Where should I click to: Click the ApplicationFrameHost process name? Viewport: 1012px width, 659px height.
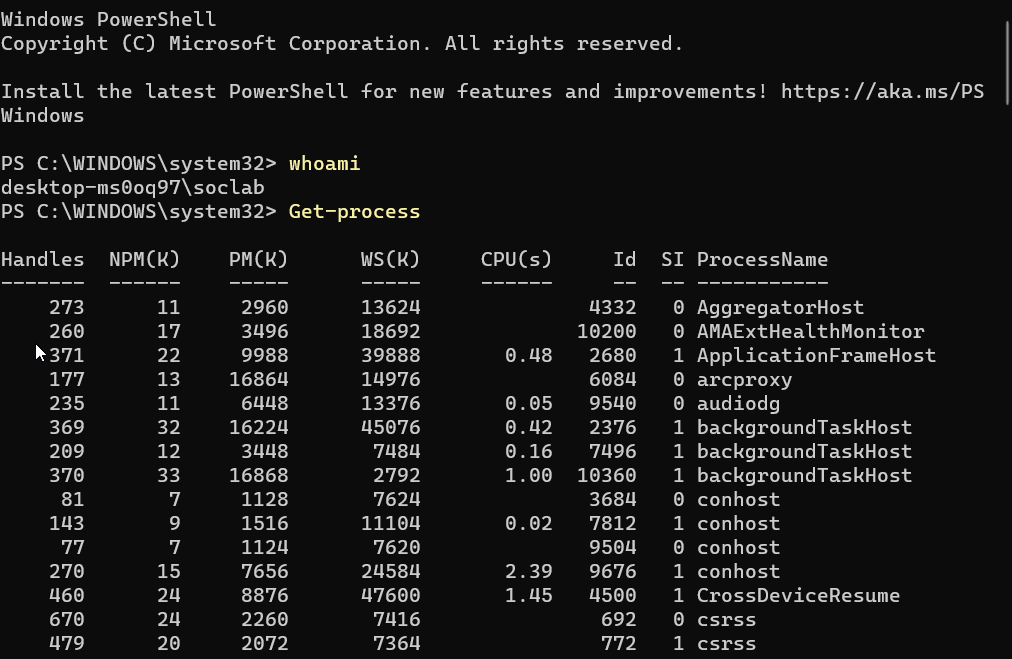click(816, 355)
